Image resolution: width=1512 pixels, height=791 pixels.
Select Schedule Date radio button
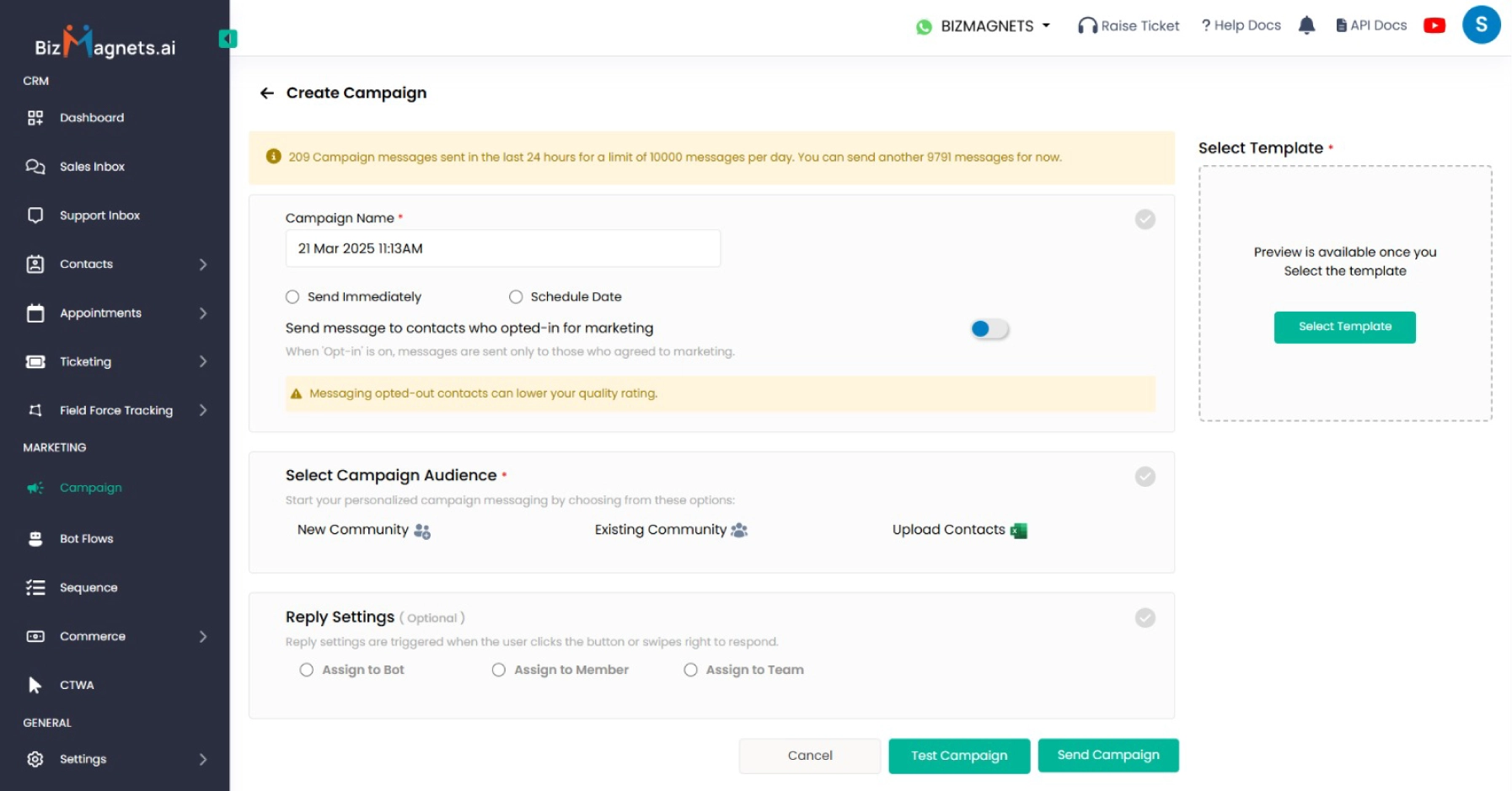516,297
